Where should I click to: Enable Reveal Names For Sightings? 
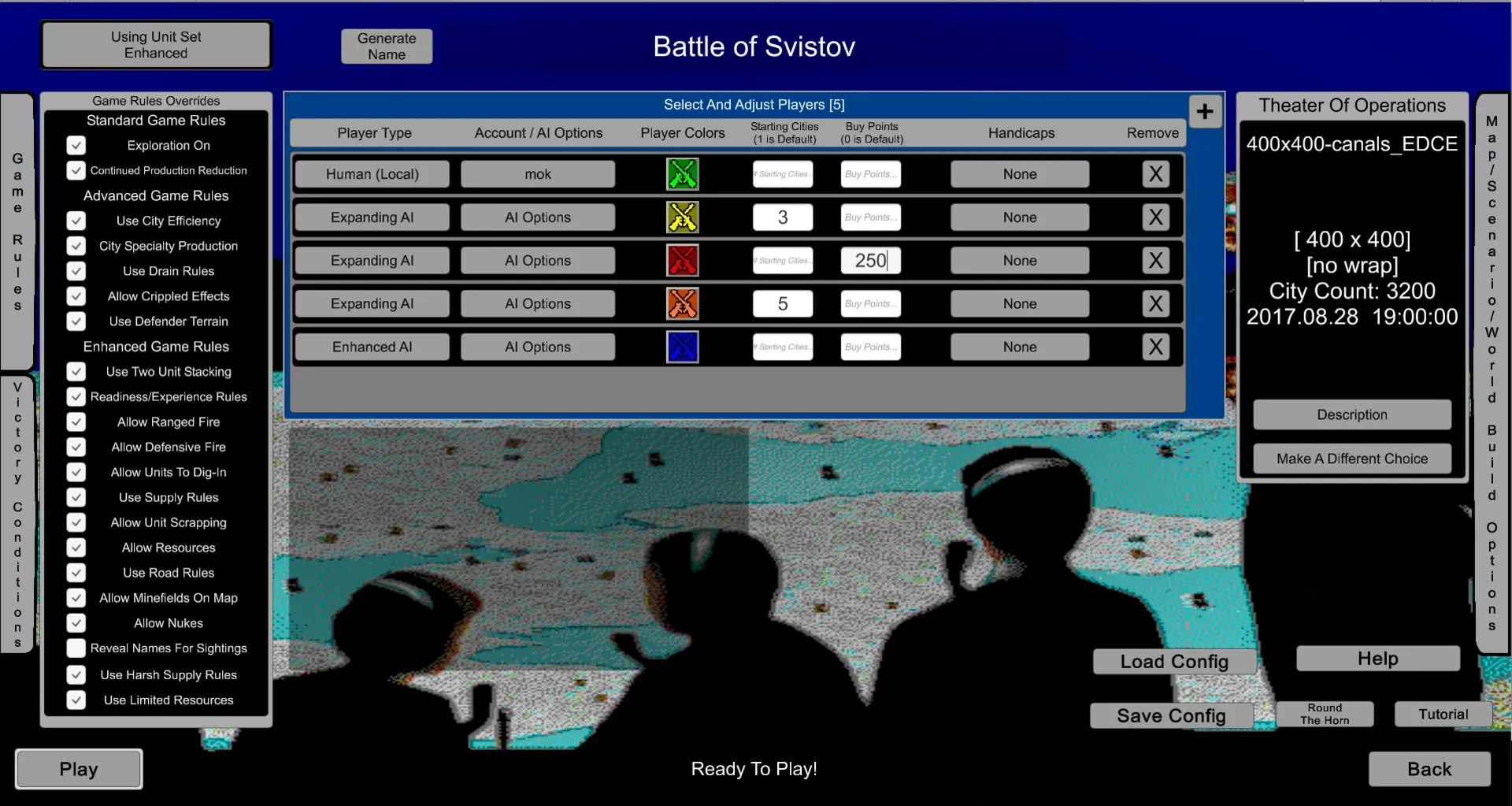tap(76, 648)
